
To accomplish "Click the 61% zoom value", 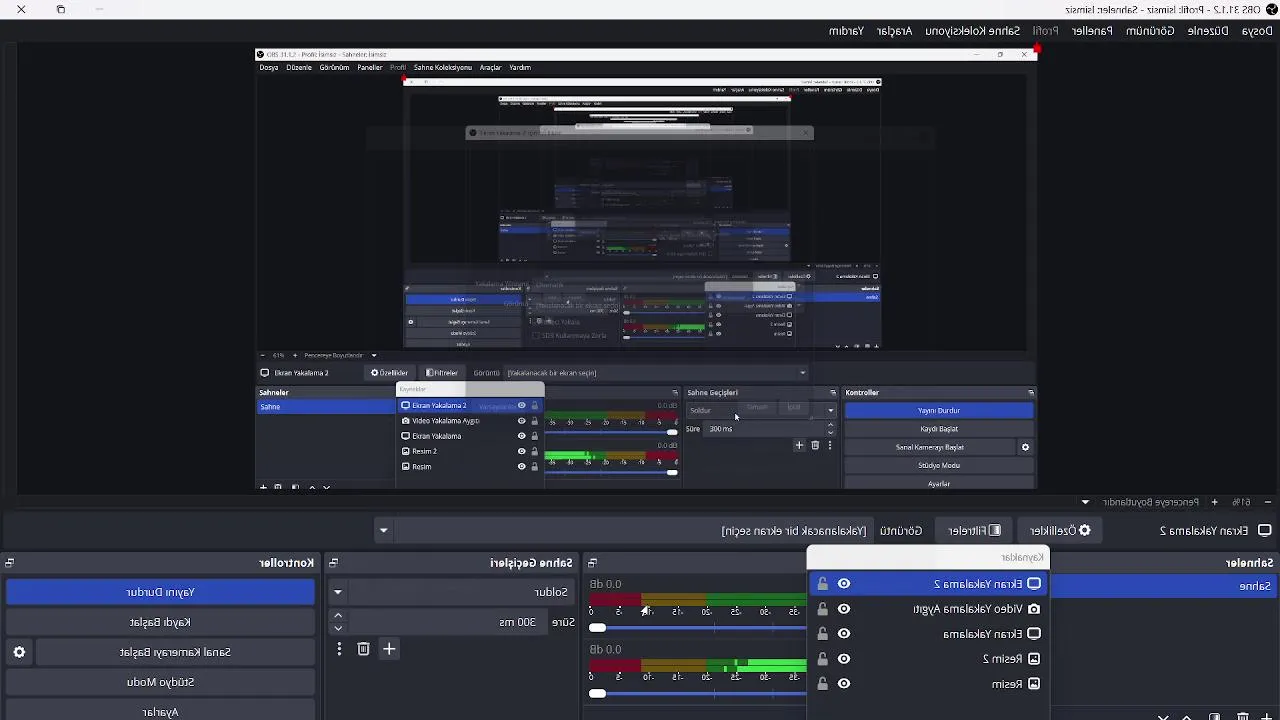I will 1241,502.
